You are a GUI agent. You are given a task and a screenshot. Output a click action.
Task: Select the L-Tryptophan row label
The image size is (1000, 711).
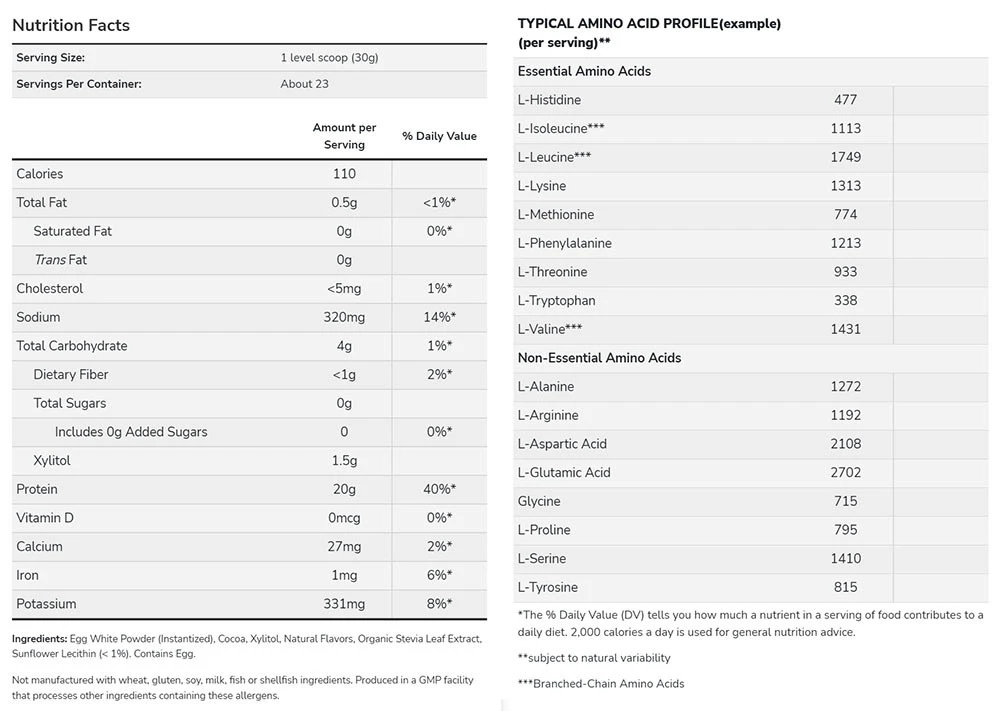pos(556,300)
